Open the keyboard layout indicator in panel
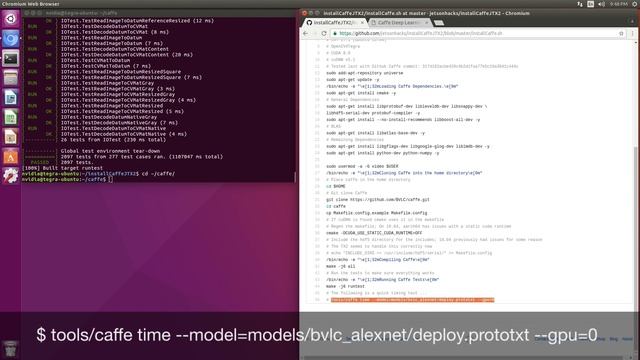Image resolution: width=640 pixels, height=360 pixels. (591, 4)
